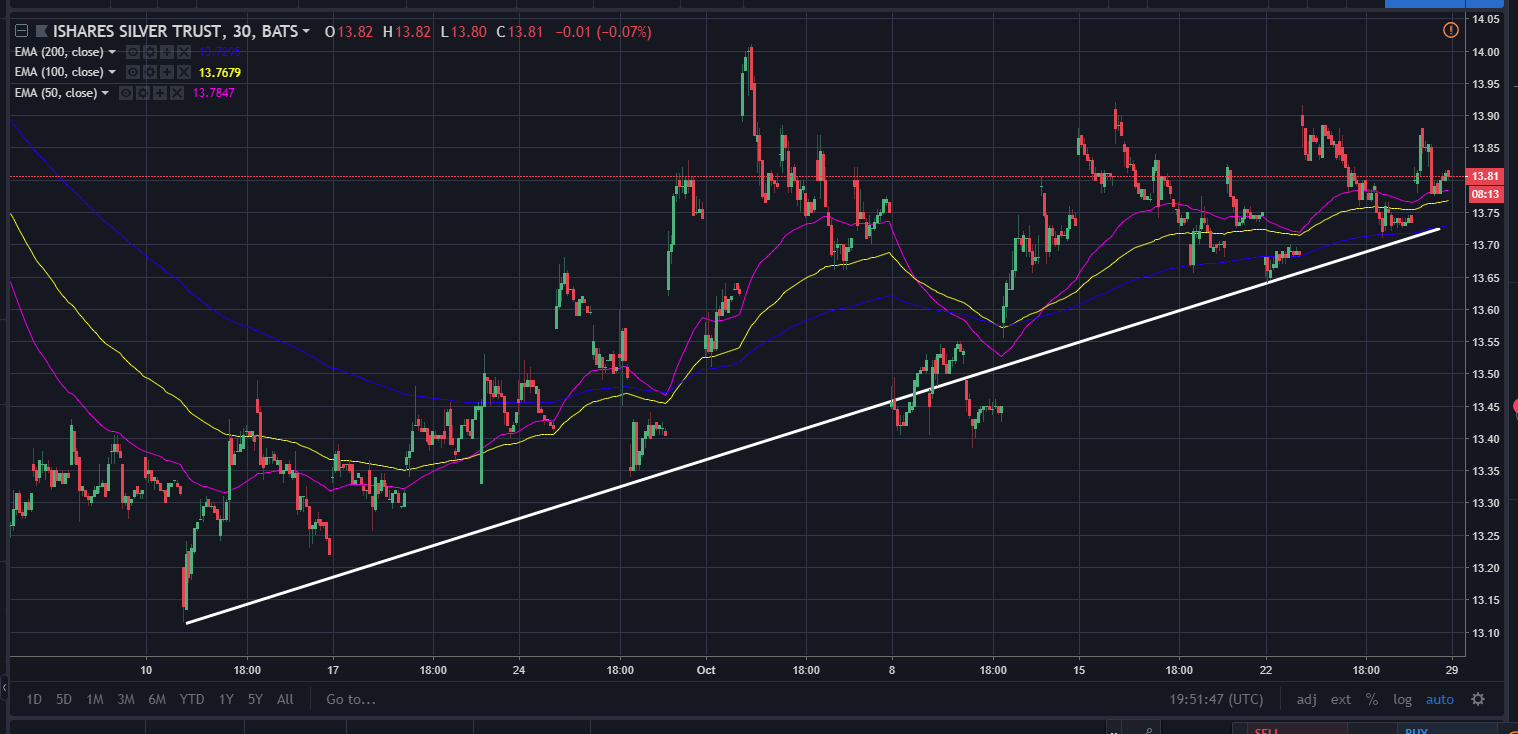1518x734 pixels.
Task: Toggle the auto scale option
Action: [x=1440, y=699]
